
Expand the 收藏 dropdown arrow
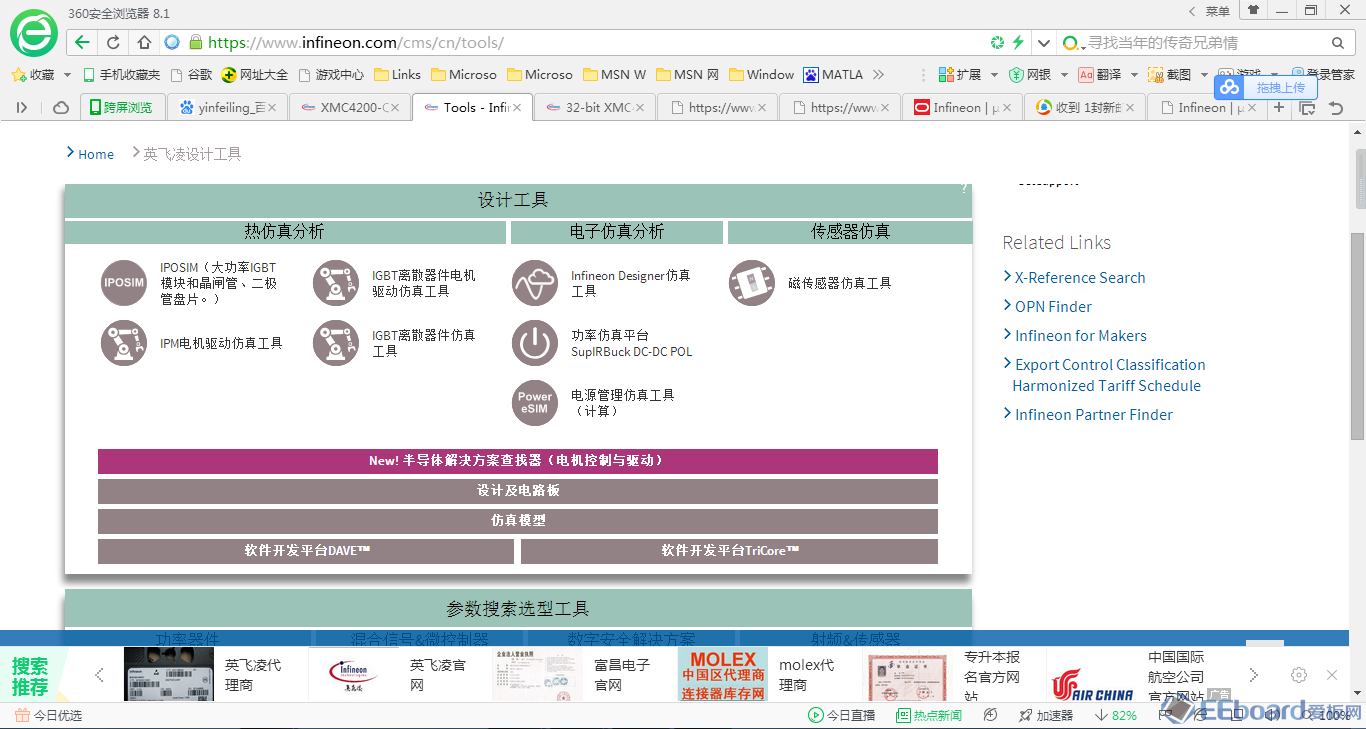[x=67, y=75]
